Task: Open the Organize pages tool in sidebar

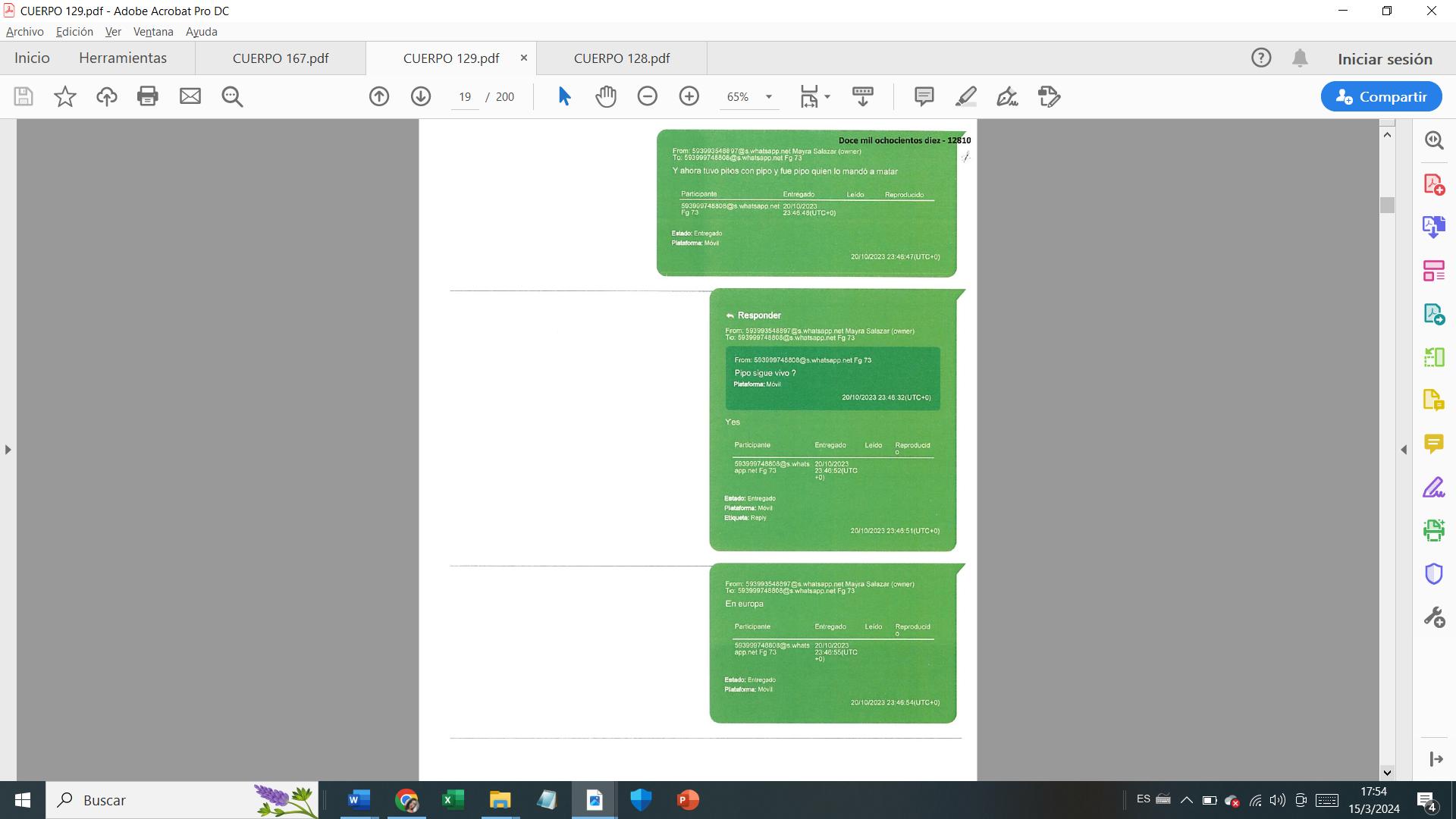Action: click(1434, 271)
